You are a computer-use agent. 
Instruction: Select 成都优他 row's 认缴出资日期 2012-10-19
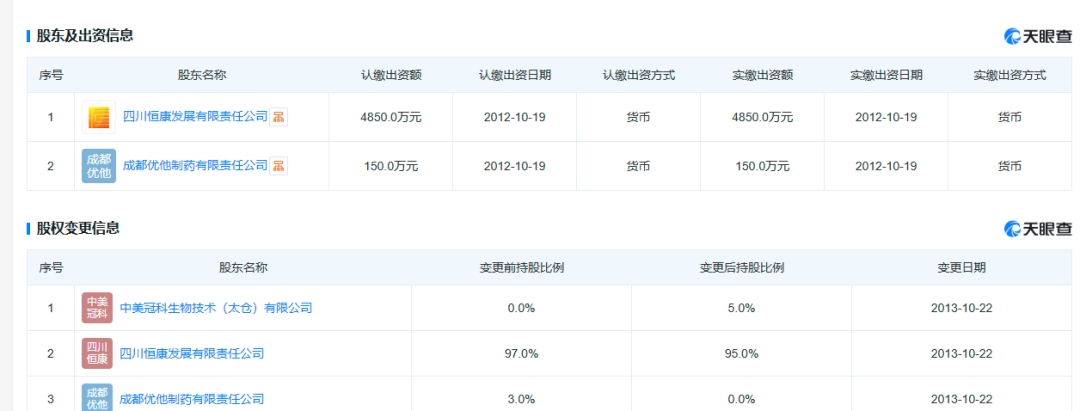tap(515, 166)
